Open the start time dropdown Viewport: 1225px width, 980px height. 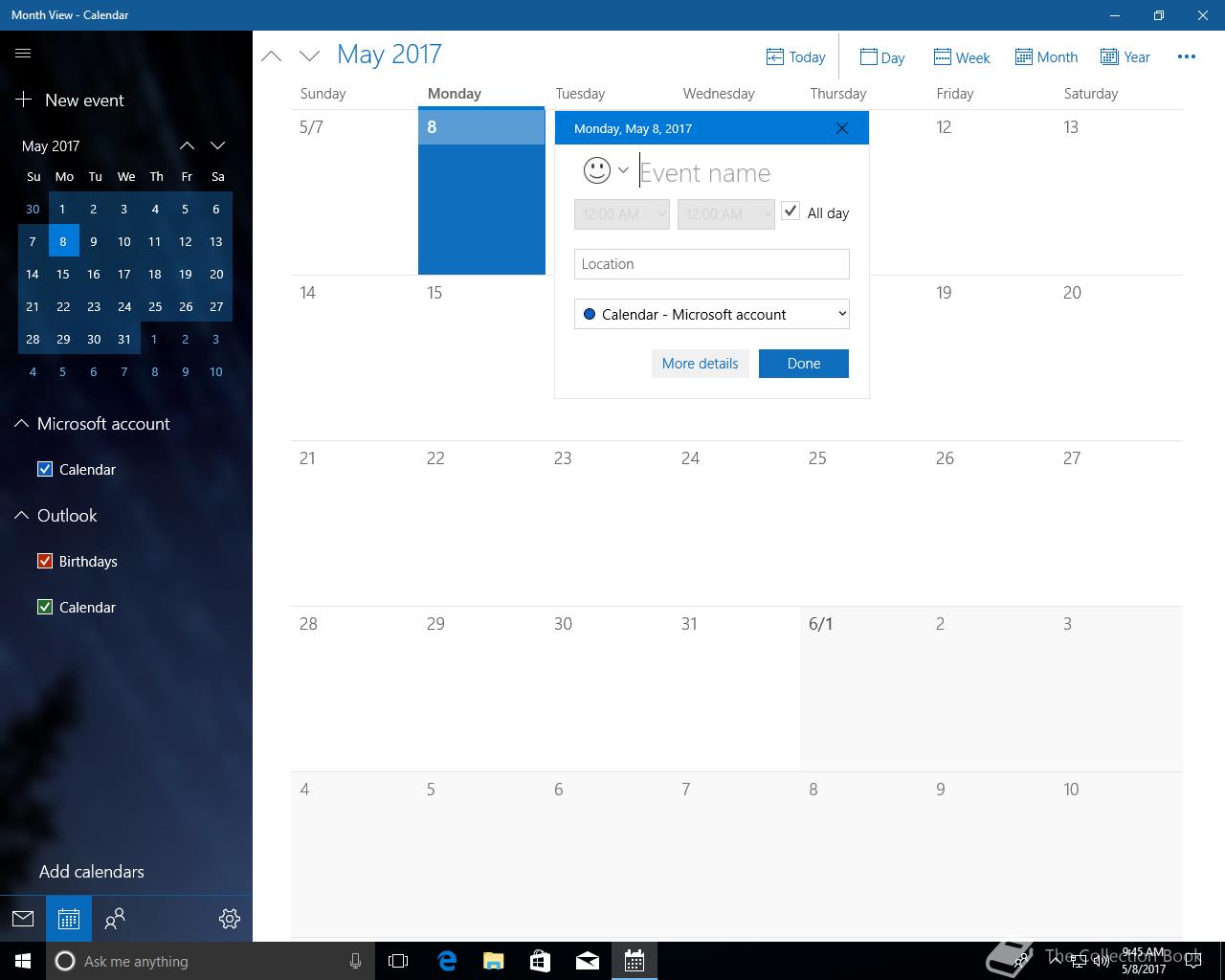tap(622, 214)
